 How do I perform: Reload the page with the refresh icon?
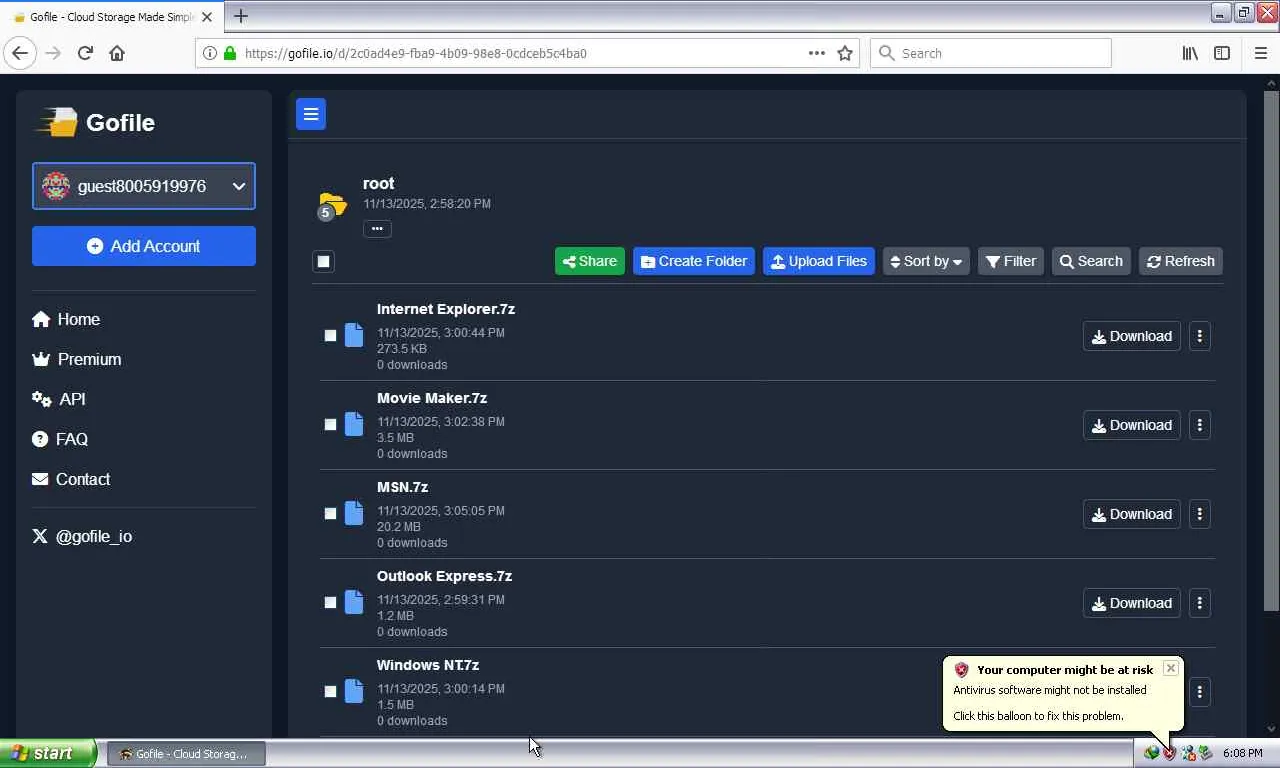pyautogui.click(x=85, y=53)
